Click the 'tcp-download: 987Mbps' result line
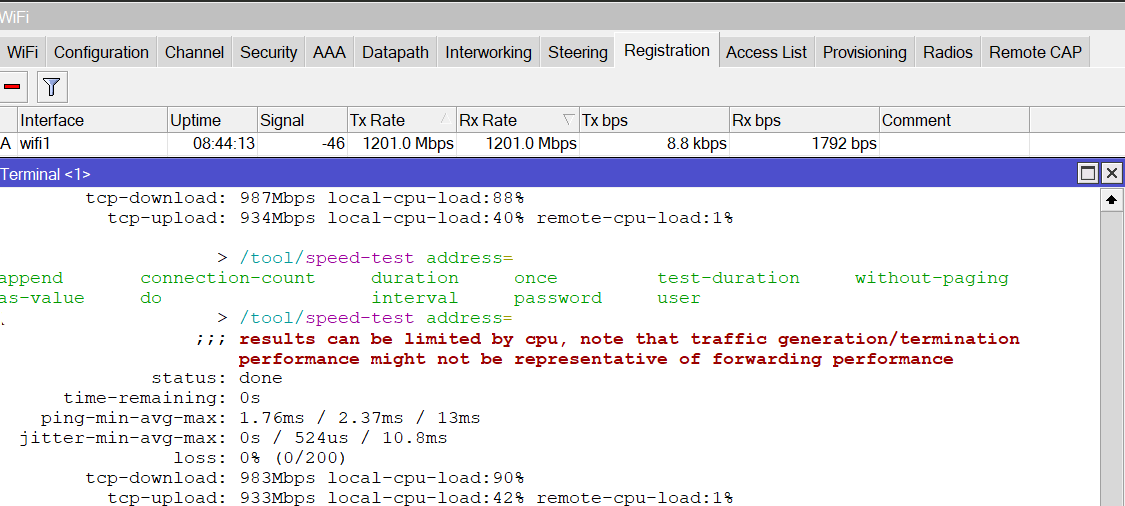 [x=305, y=197]
